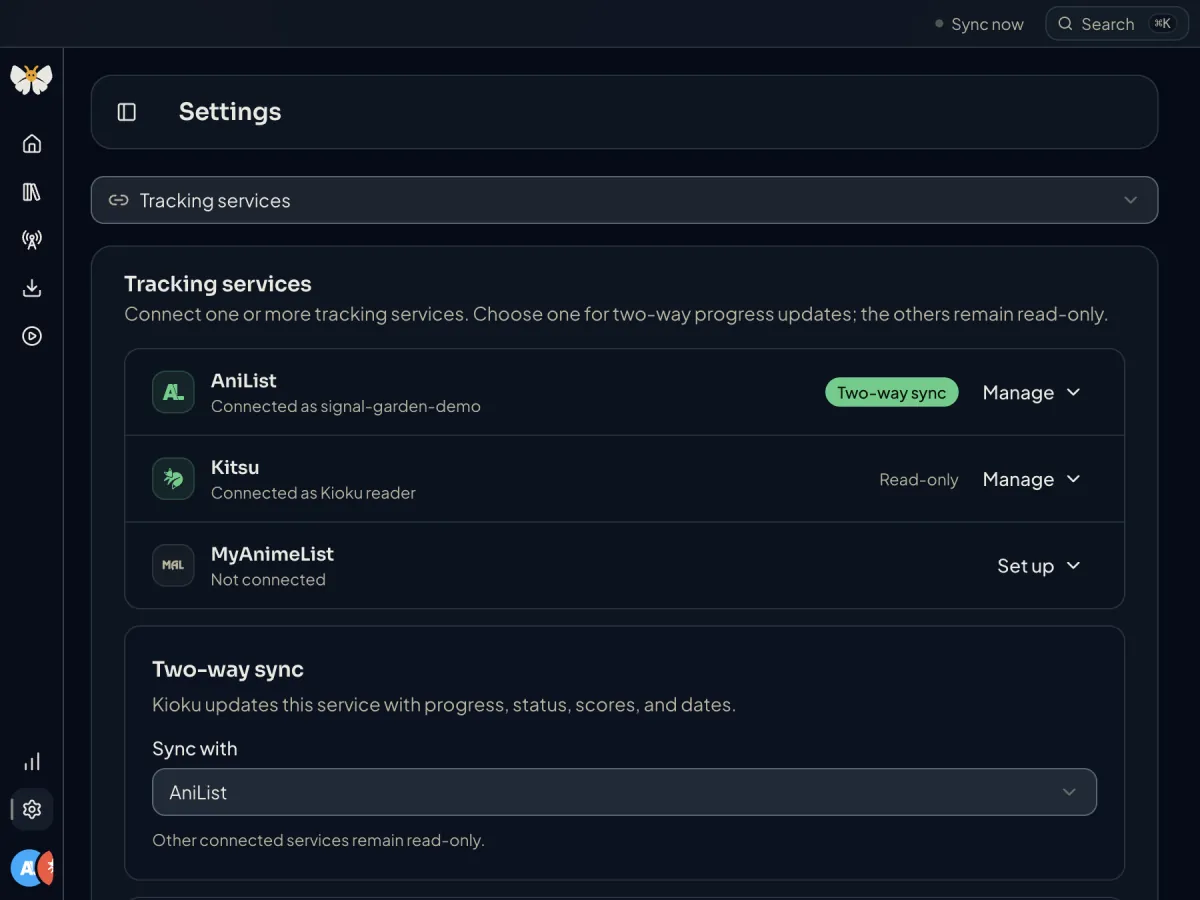Open the broadcast antenna sidebar icon
Viewport: 1200px width, 900px height.
click(32, 240)
